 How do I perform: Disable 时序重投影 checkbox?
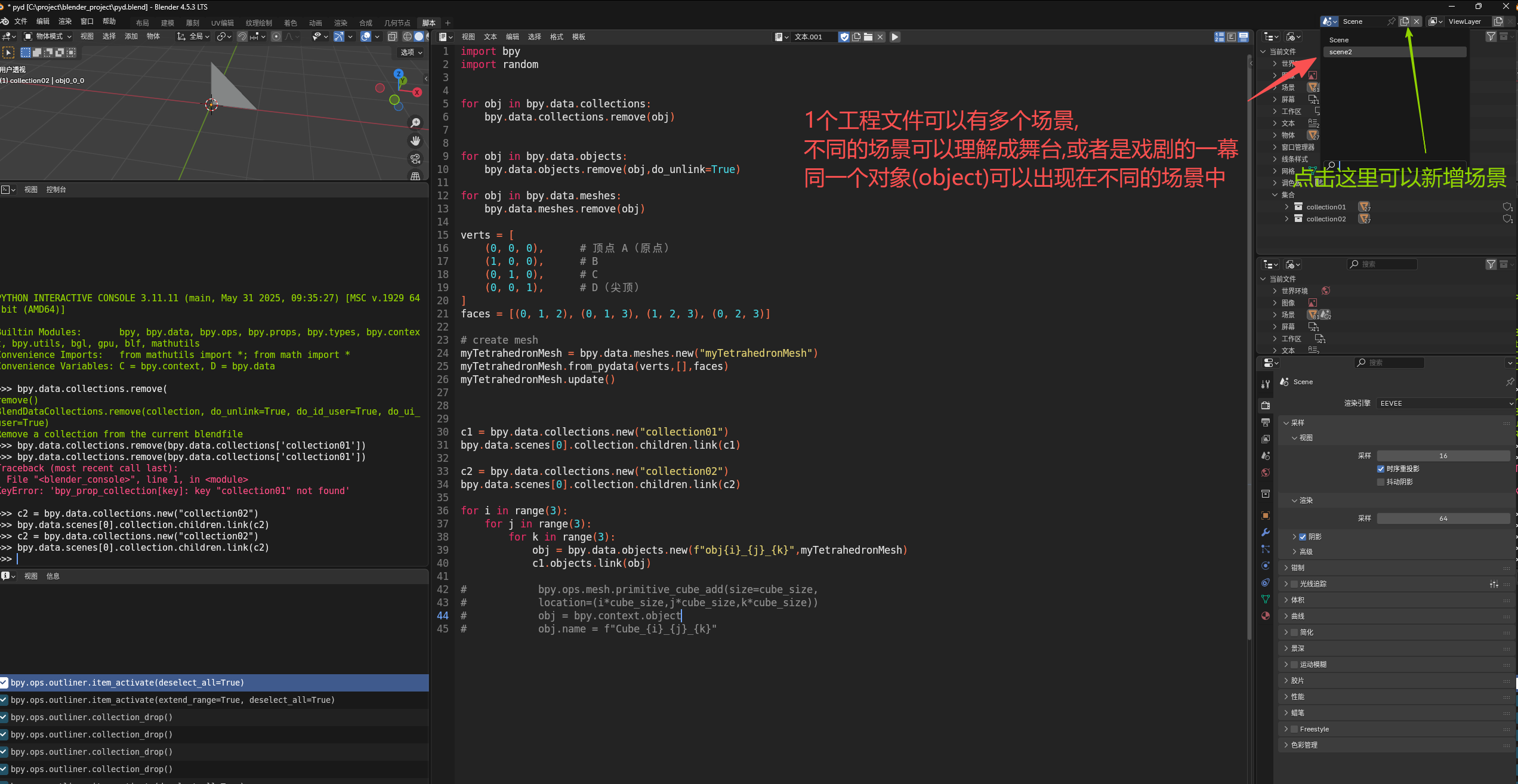coord(1381,469)
